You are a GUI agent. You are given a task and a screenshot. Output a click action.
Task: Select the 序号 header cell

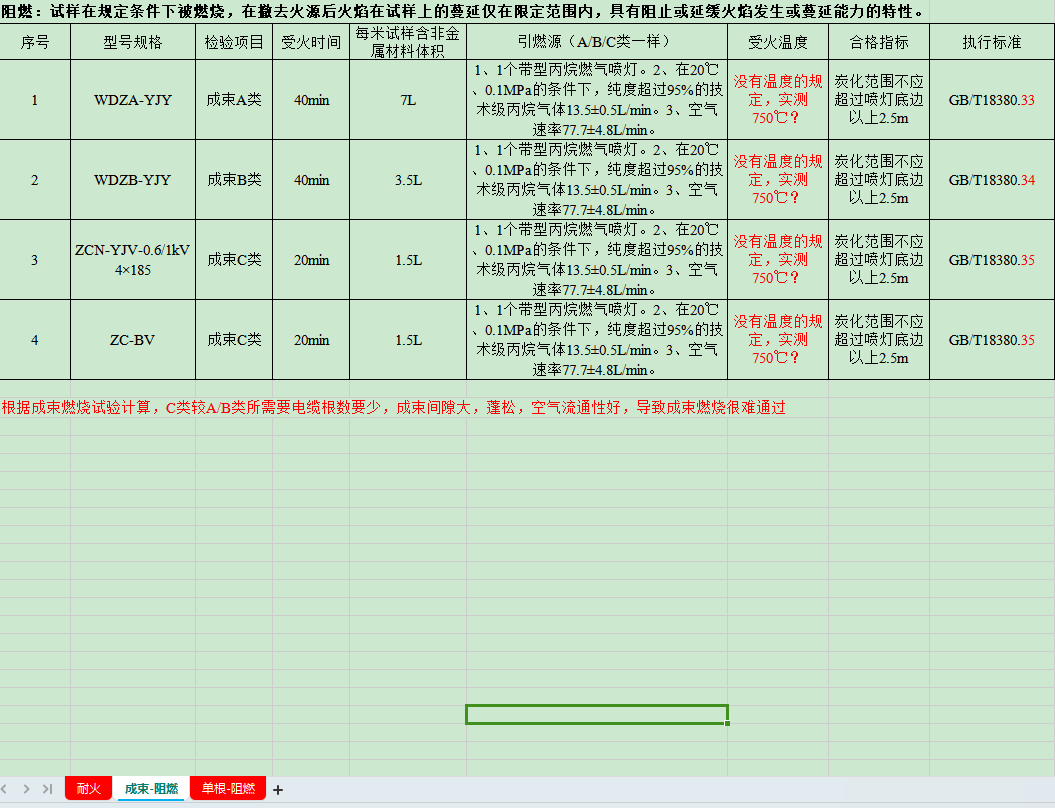(35, 43)
